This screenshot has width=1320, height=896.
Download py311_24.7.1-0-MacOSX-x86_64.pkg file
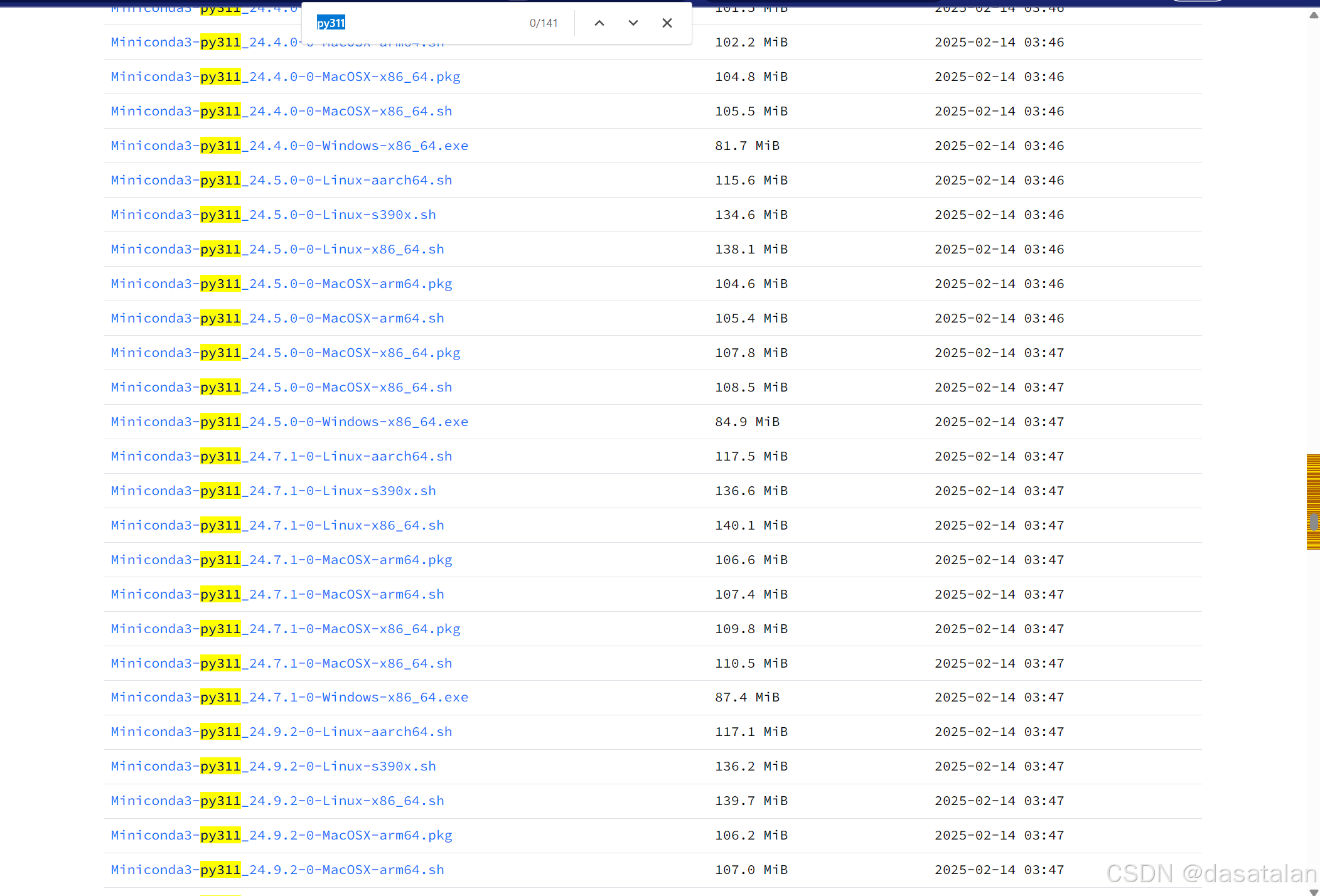click(286, 629)
